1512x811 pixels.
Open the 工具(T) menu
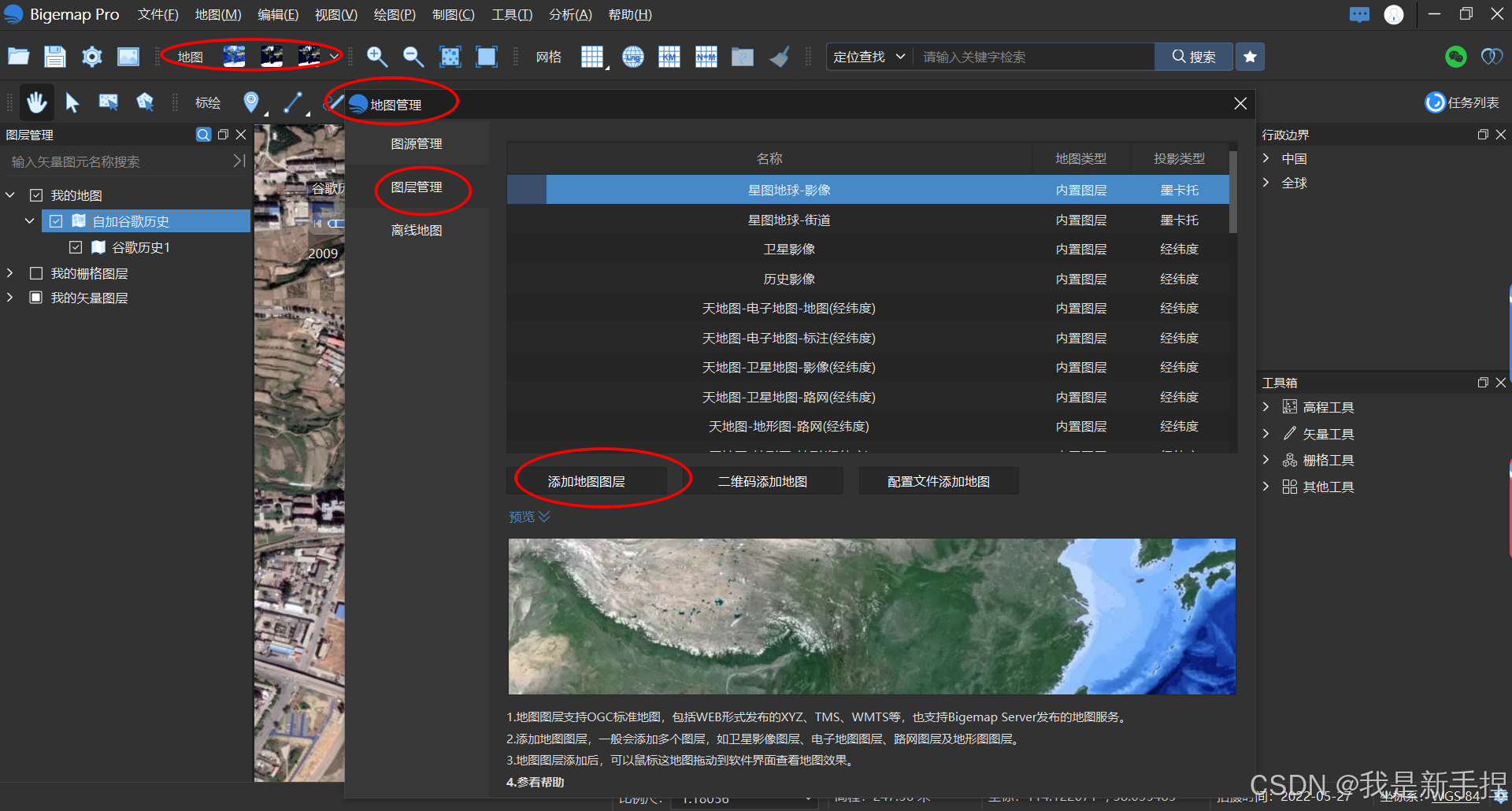coord(512,15)
